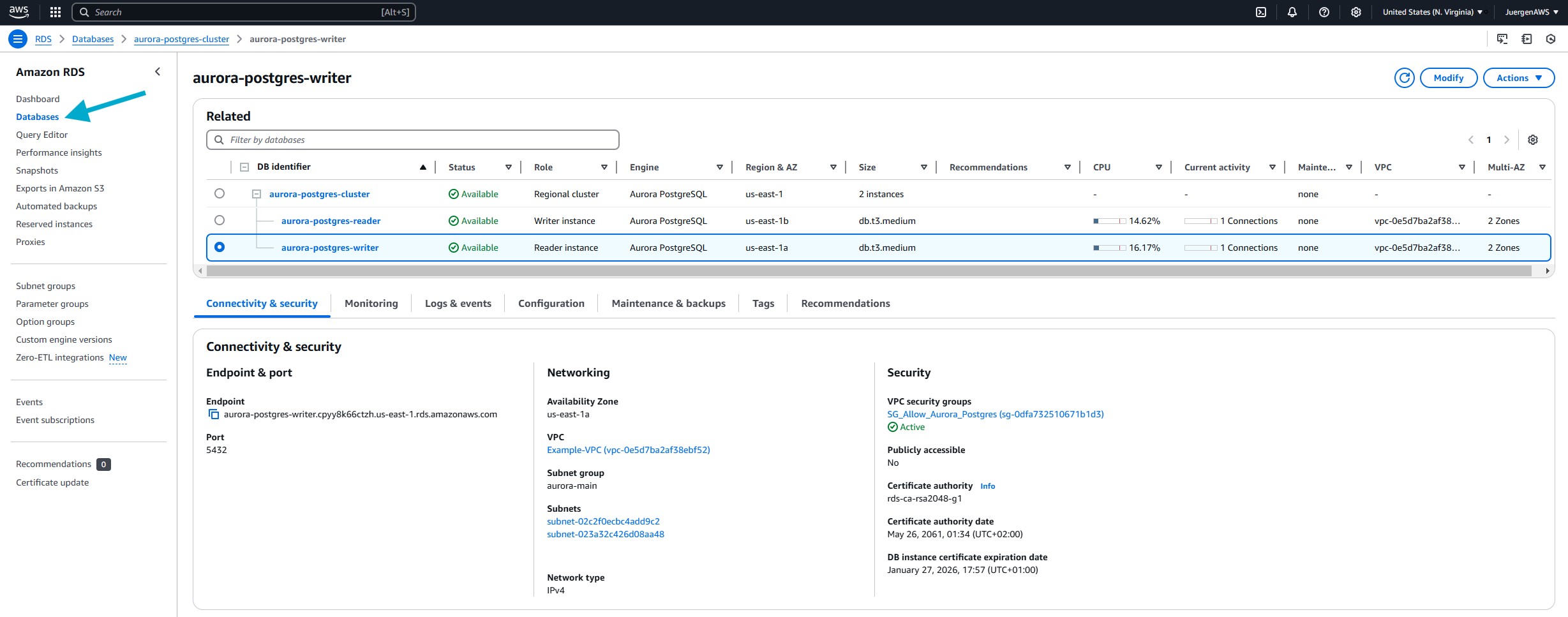Image resolution: width=1568 pixels, height=617 pixels.
Task: Select the aurora-postgres-reader radio button
Action: (x=220, y=220)
